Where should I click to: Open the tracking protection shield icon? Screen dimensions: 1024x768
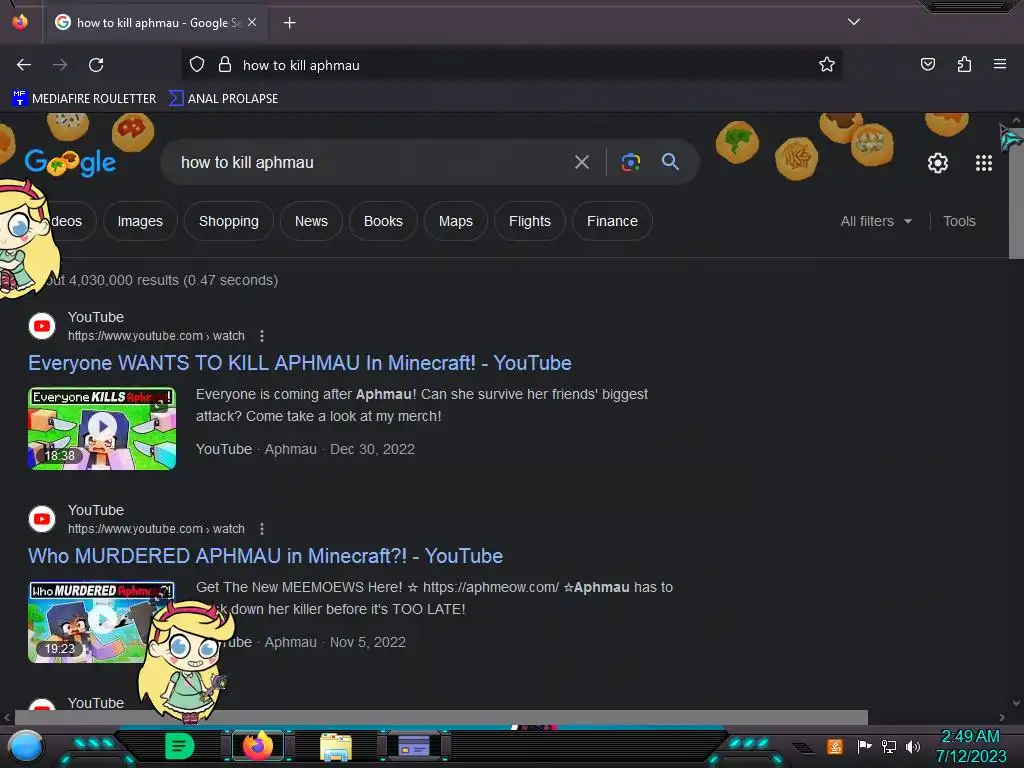click(197, 64)
